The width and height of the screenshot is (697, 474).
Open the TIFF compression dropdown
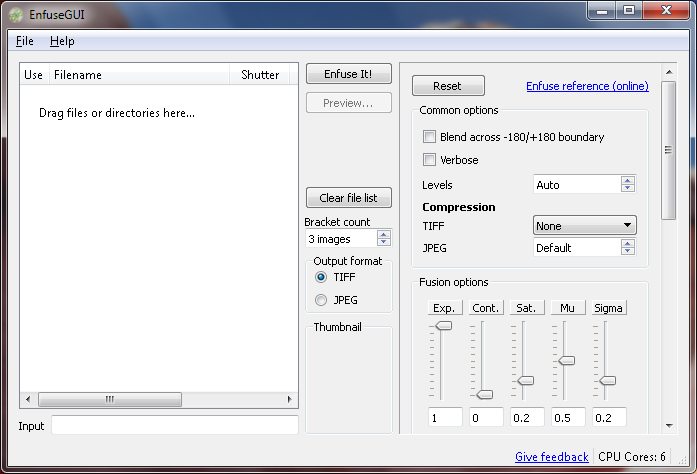pos(585,225)
